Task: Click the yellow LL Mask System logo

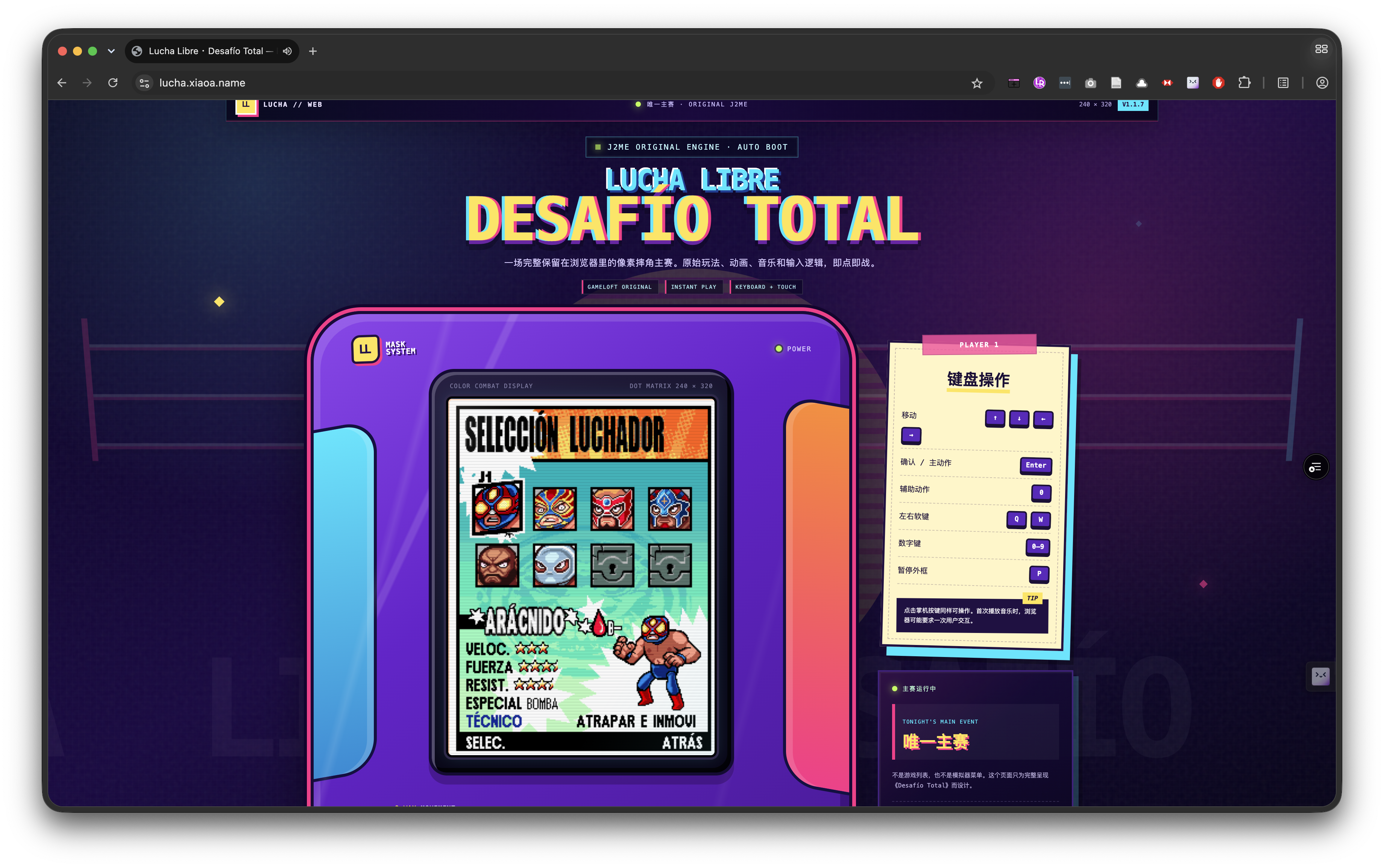Action: [x=366, y=349]
